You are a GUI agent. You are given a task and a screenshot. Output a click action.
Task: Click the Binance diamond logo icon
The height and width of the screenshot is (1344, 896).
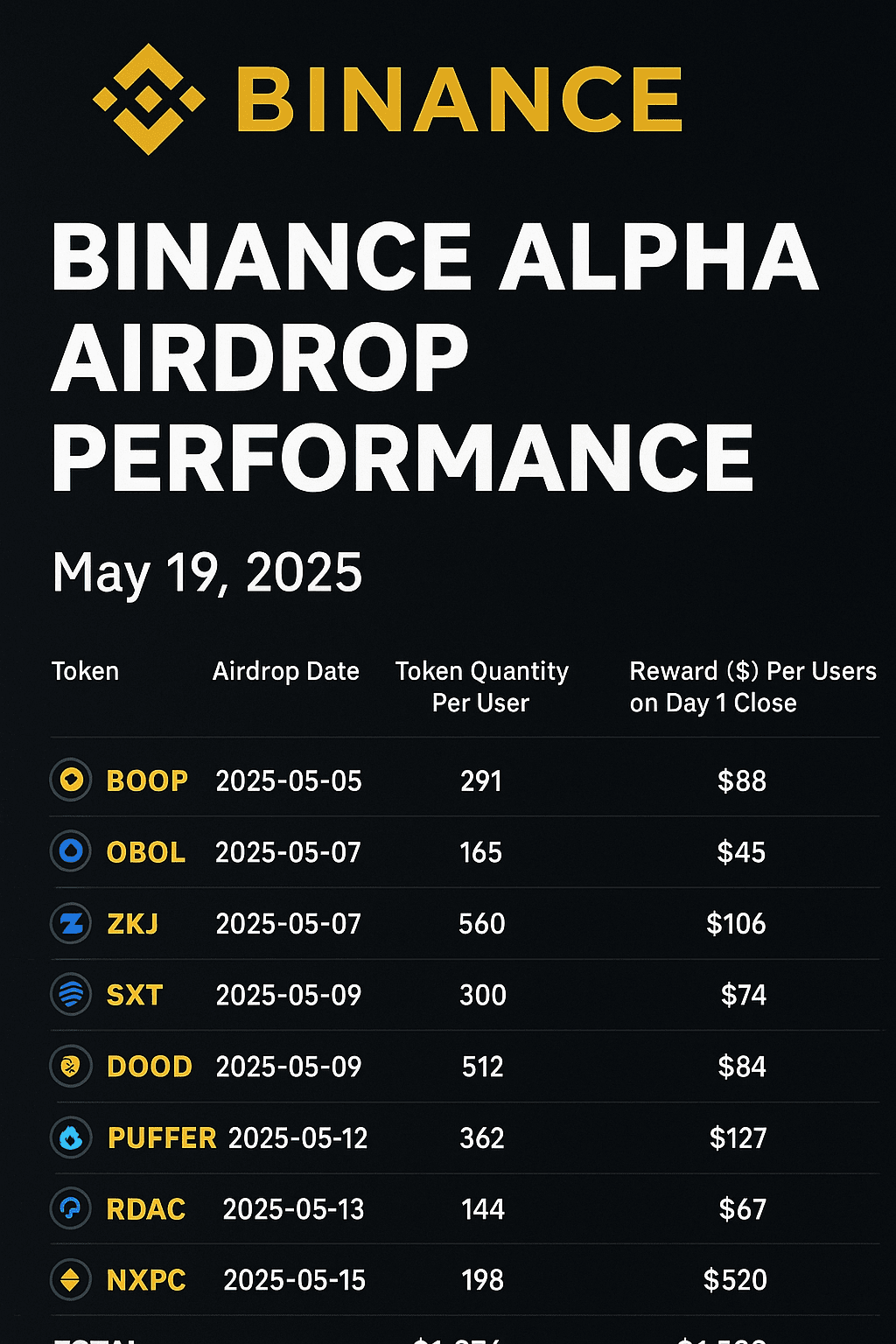click(x=149, y=99)
